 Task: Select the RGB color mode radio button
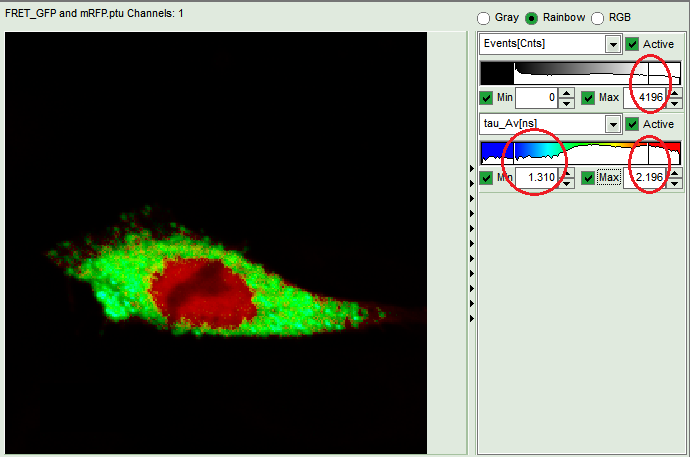click(x=599, y=18)
